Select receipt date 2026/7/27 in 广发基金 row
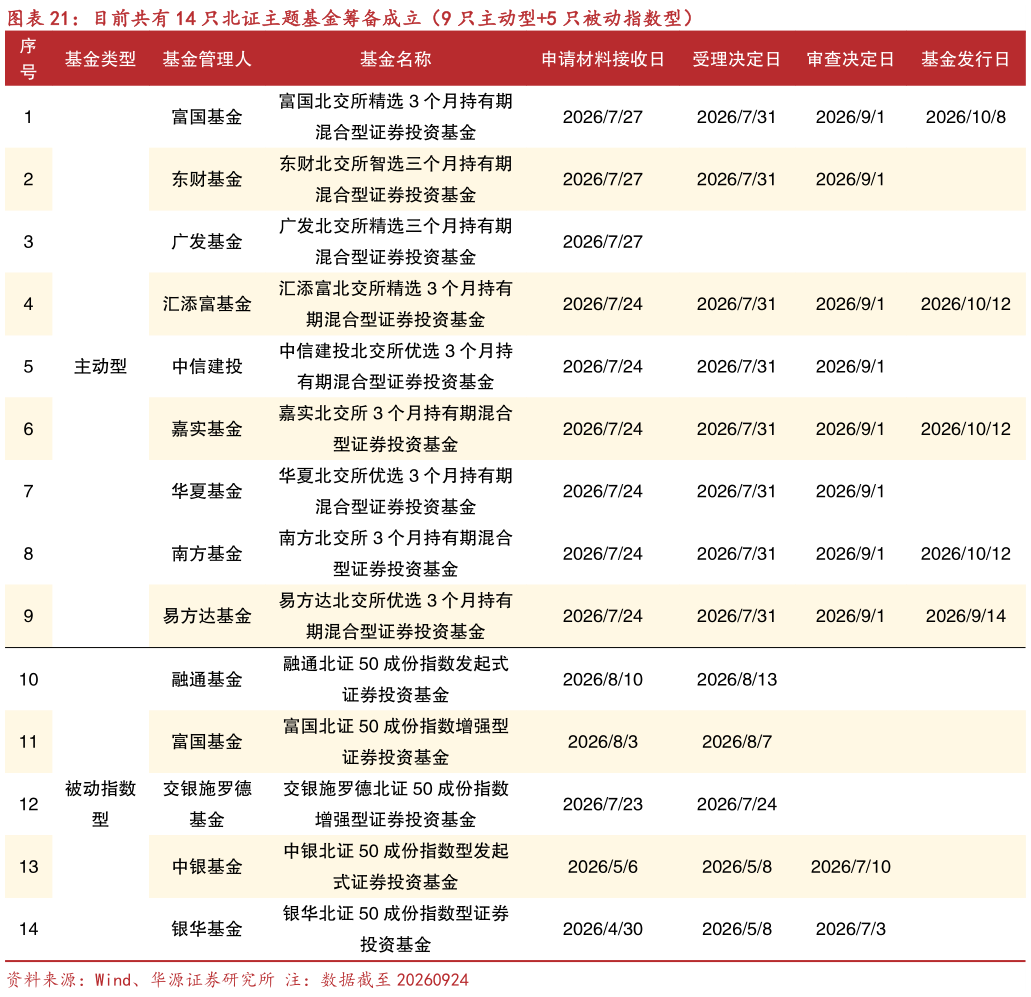Image resolution: width=1031 pixels, height=997 pixels. click(602, 241)
